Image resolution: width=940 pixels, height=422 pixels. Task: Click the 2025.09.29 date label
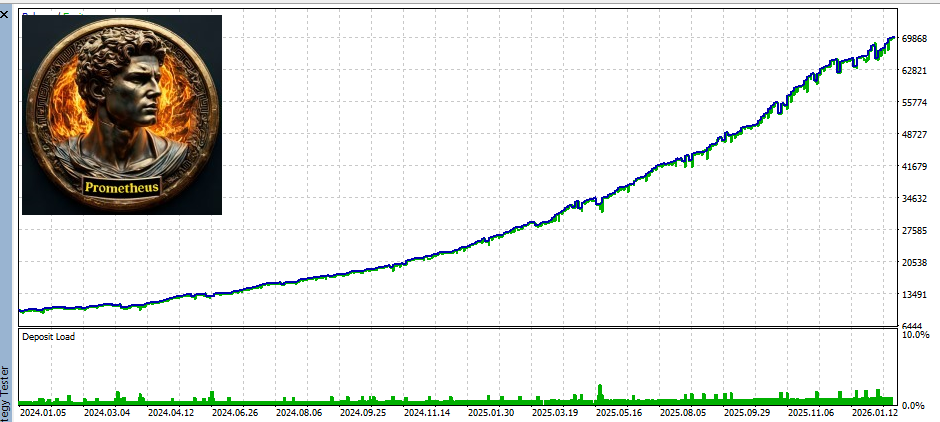tap(747, 412)
